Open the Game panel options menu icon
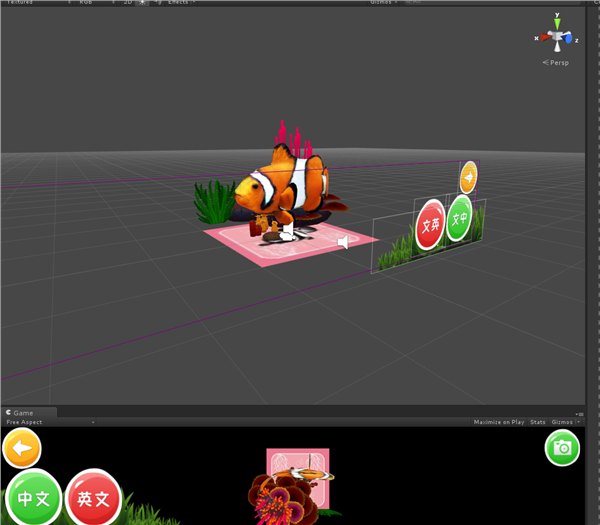600x525 pixels. [579, 414]
